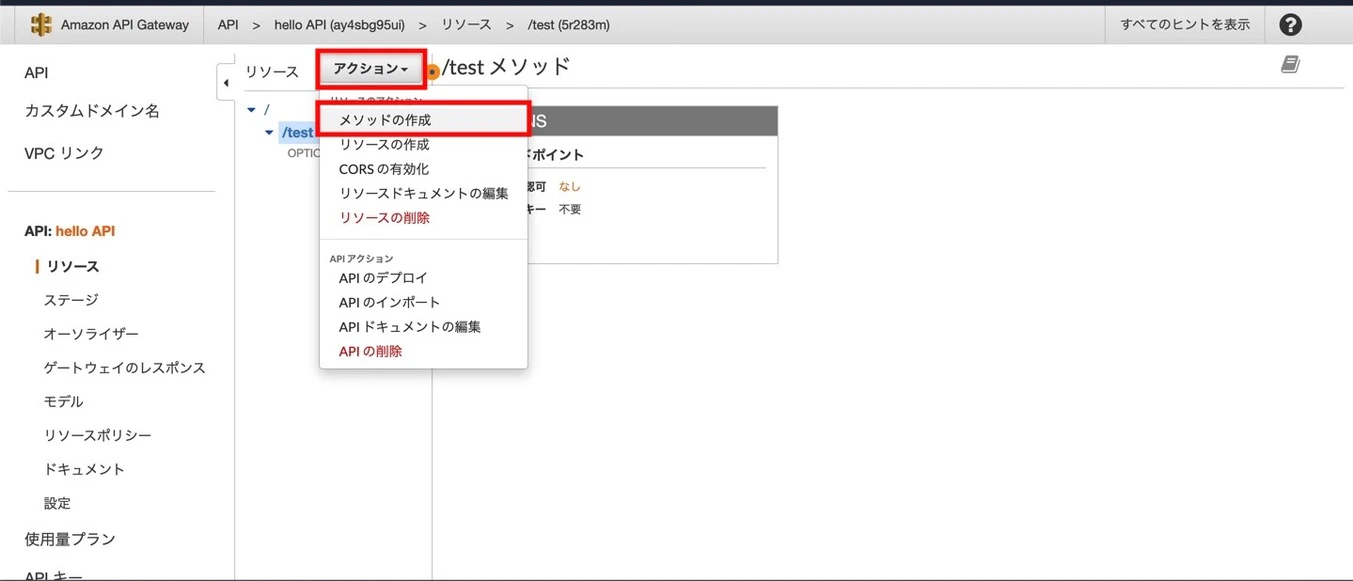Viewport: 1353px width, 581px height.
Task: Choose リソースの削除 from the menu
Action: click(x=384, y=217)
